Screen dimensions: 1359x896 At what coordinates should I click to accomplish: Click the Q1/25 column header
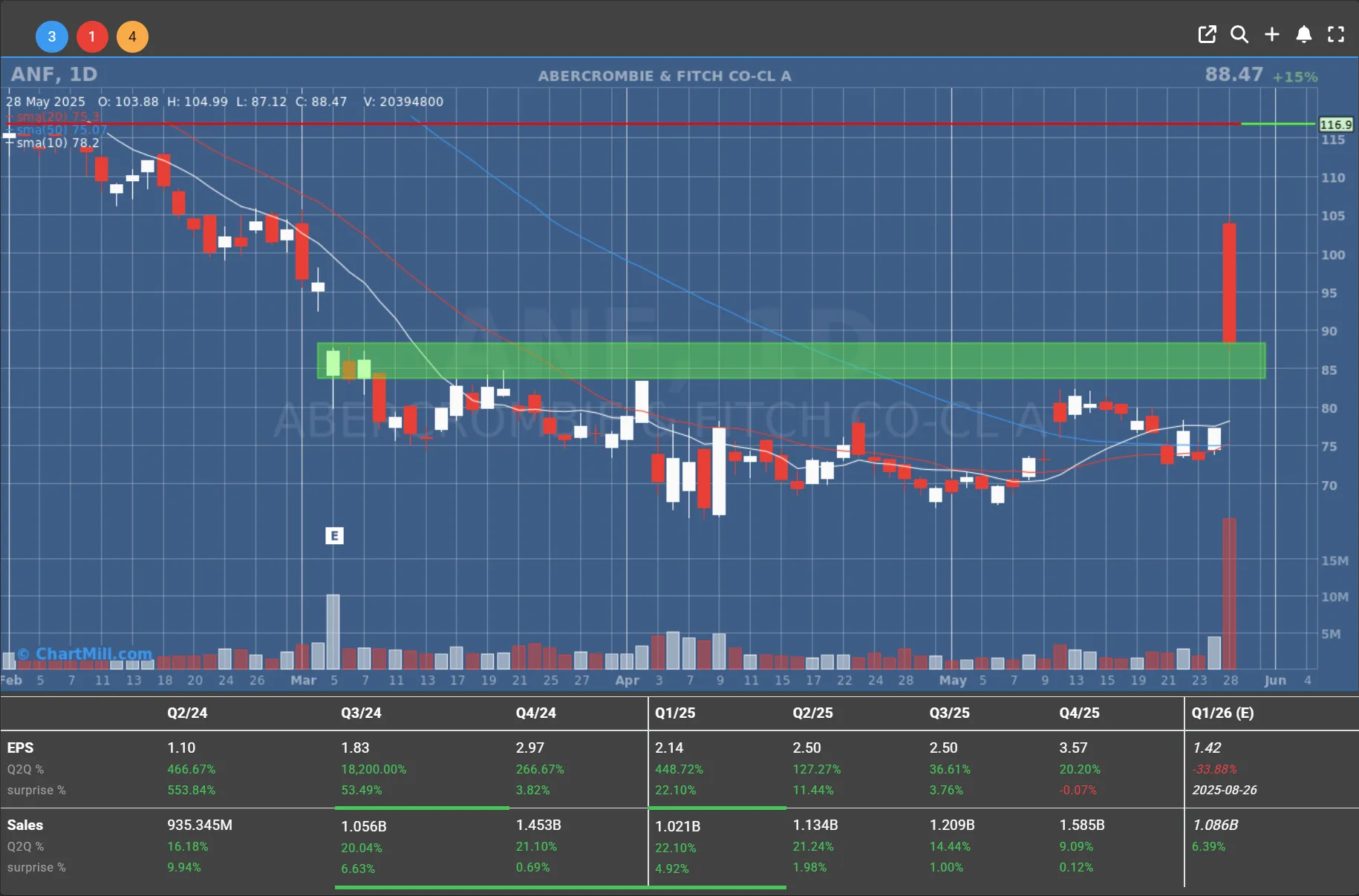675,713
